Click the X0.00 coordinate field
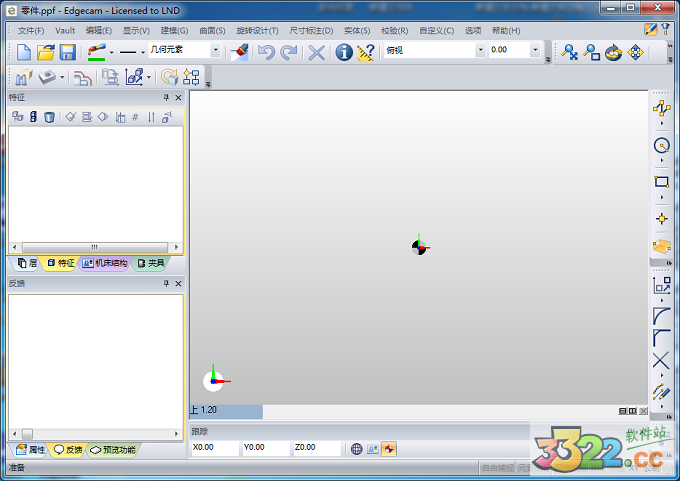This screenshot has width=680, height=481. click(215, 448)
